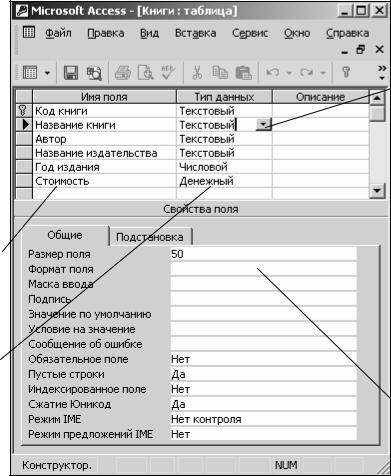Viewport: 391px width, 476px height.
Task: Click the Формат поля input box
Action: point(263,269)
